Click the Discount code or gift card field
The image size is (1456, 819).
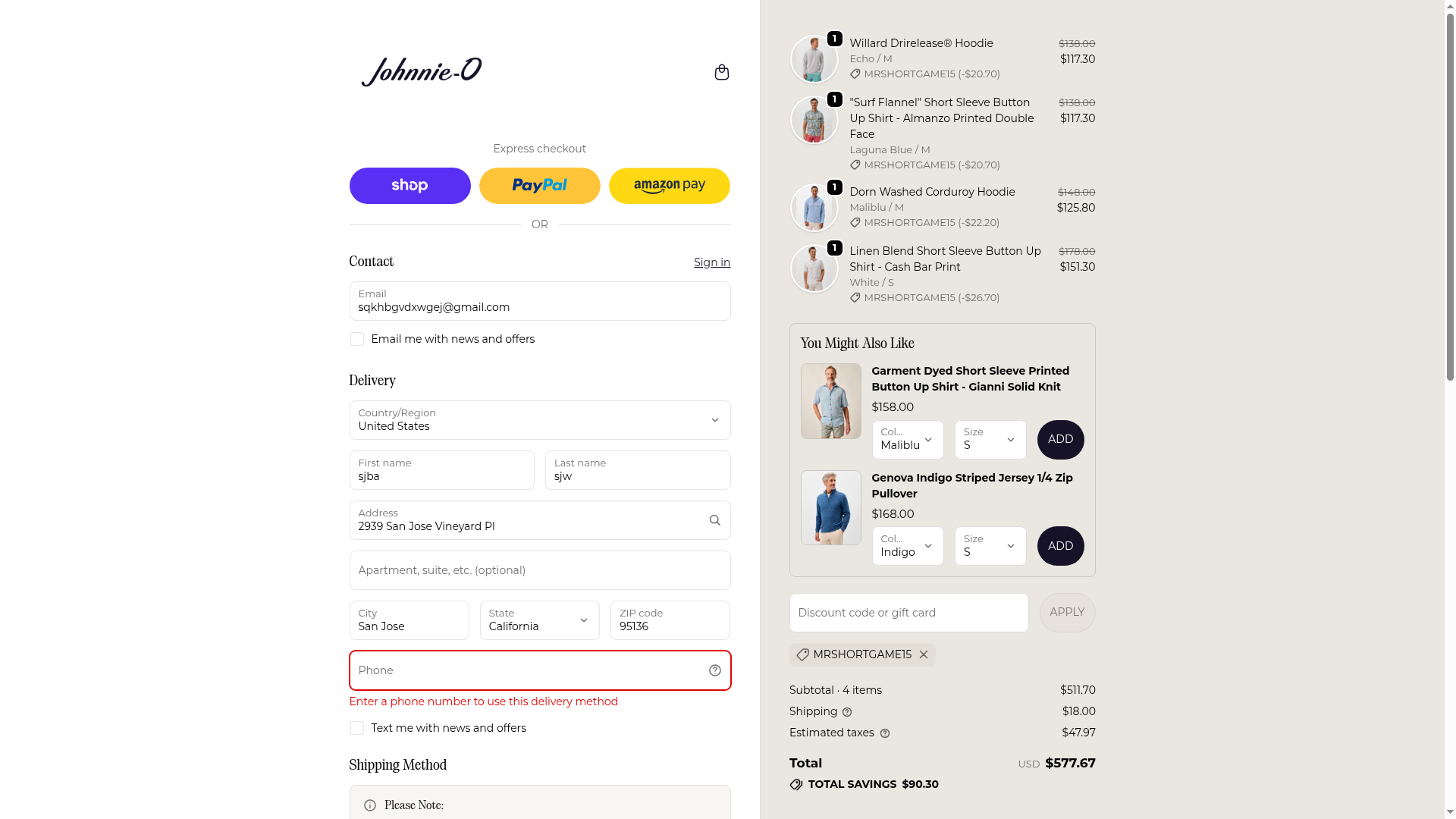pos(908,613)
